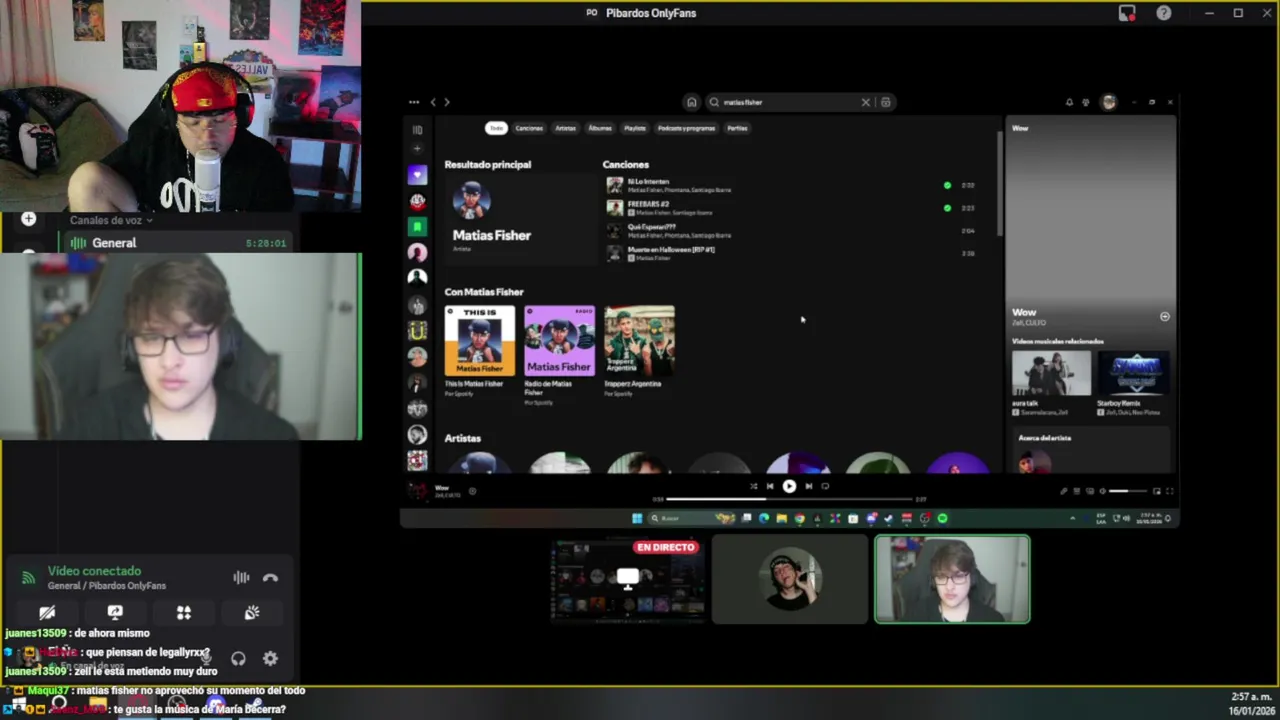Select the Álbumes filter tab
1280x720 pixels.
tap(600, 128)
